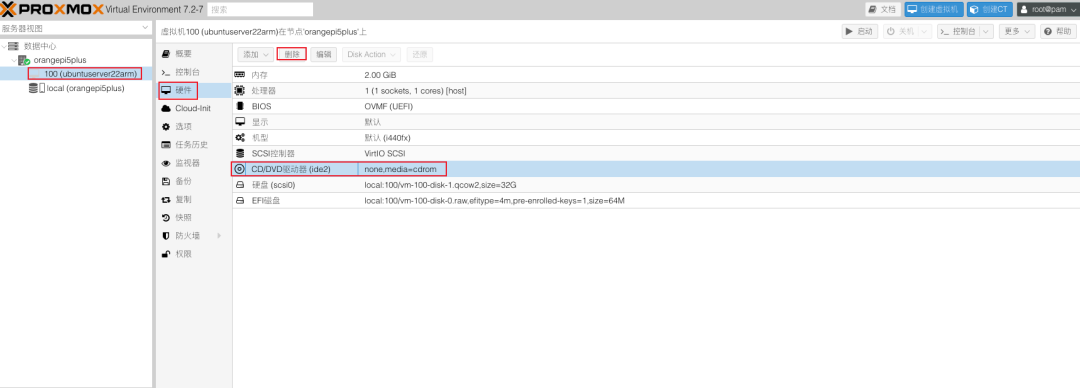Open 监视器 eye icon entry

tap(165, 163)
